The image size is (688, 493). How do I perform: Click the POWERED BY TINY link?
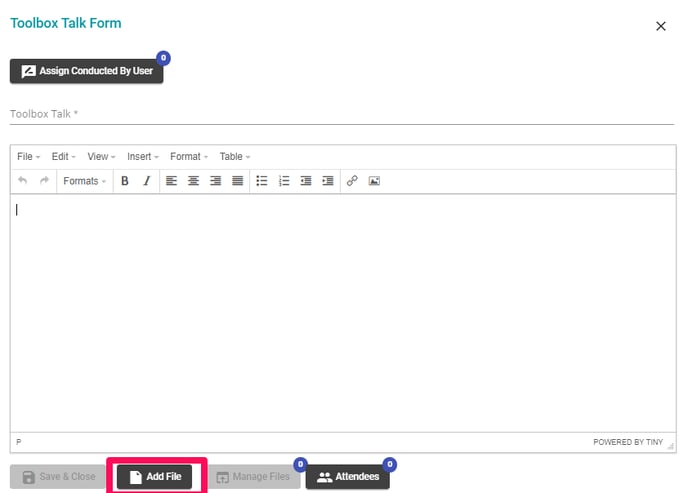point(628,442)
